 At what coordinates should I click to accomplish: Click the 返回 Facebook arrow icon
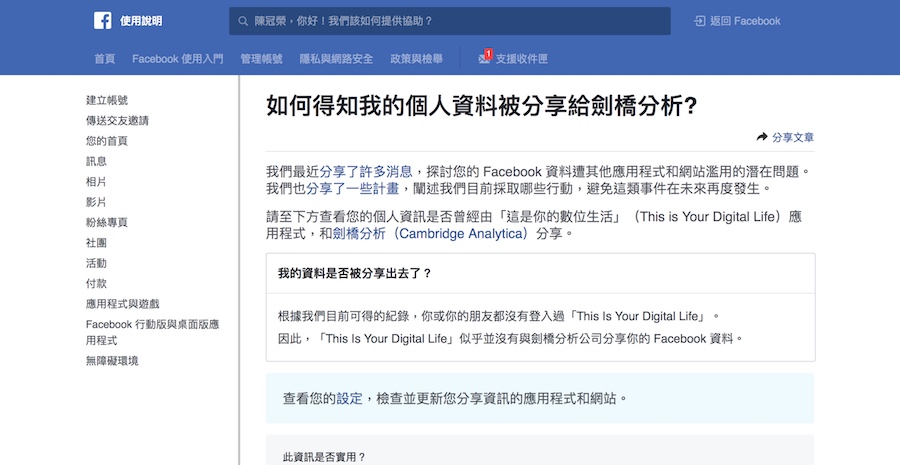tap(700, 21)
